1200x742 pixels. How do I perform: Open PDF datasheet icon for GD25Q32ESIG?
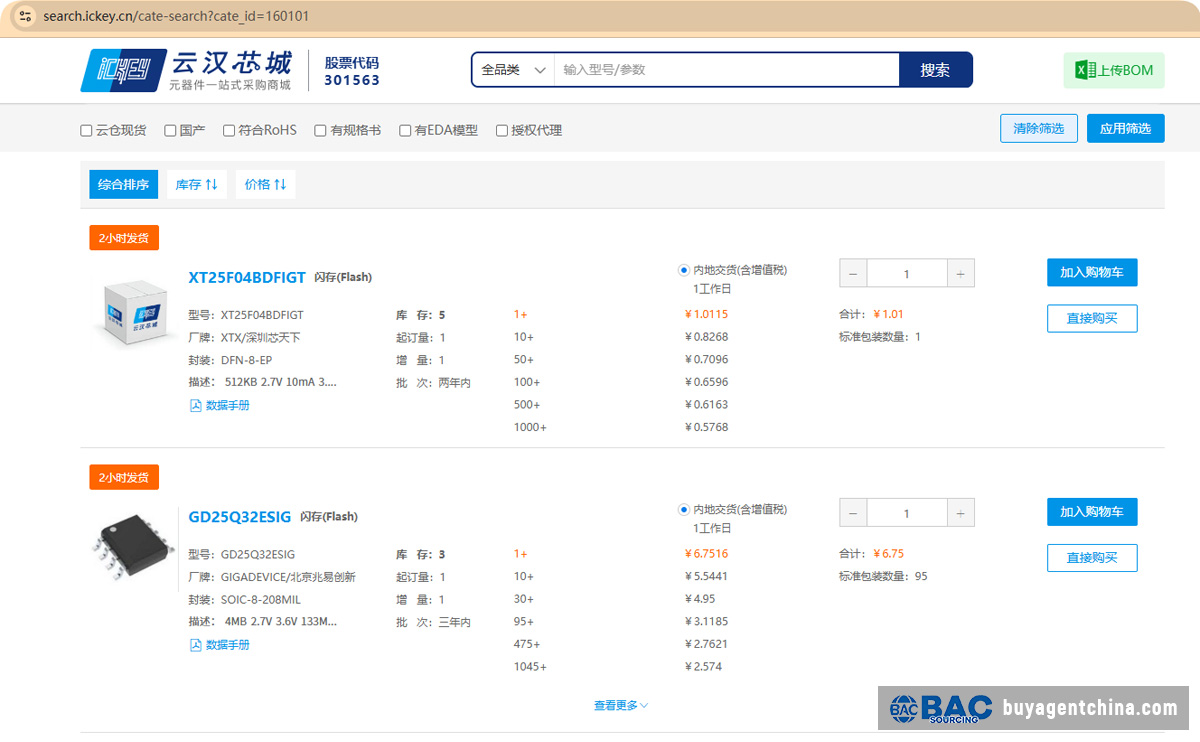click(195, 645)
